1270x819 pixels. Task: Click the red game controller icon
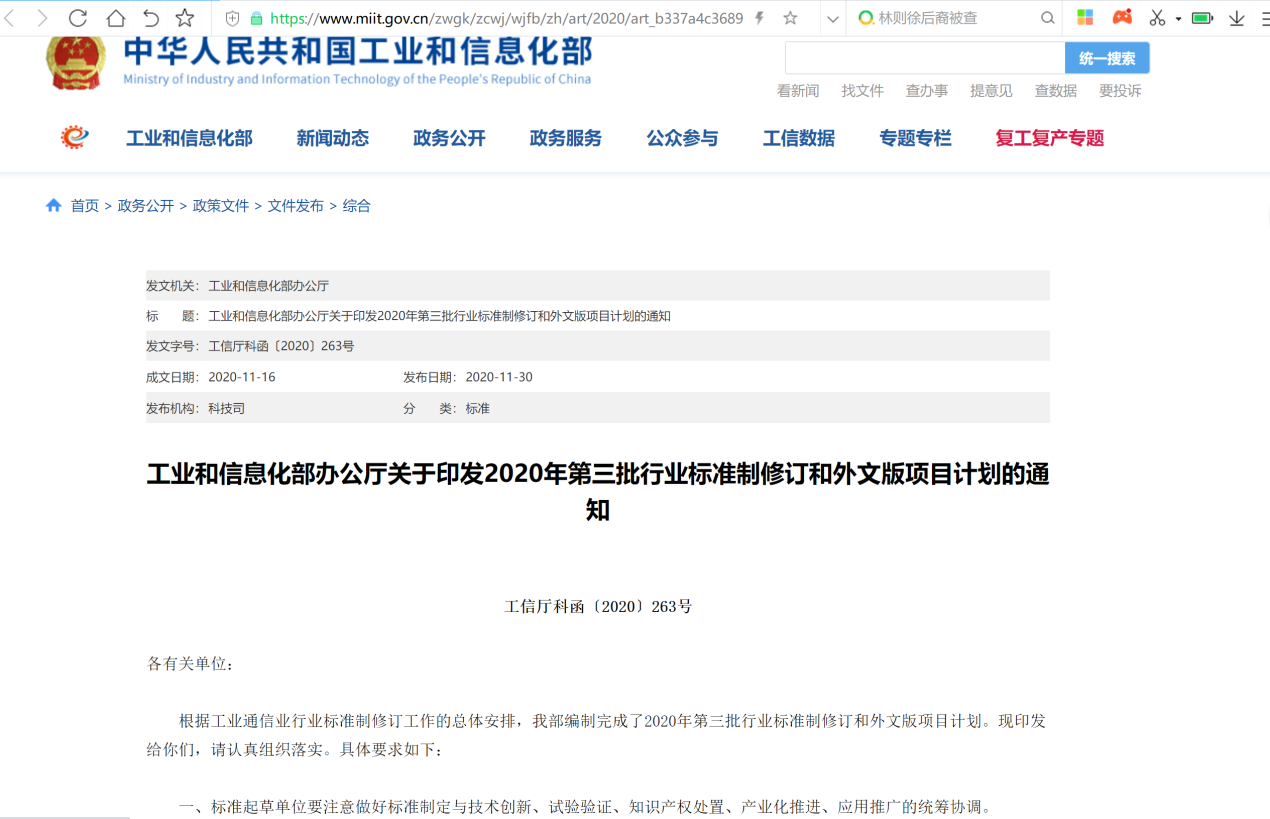point(1122,18)
